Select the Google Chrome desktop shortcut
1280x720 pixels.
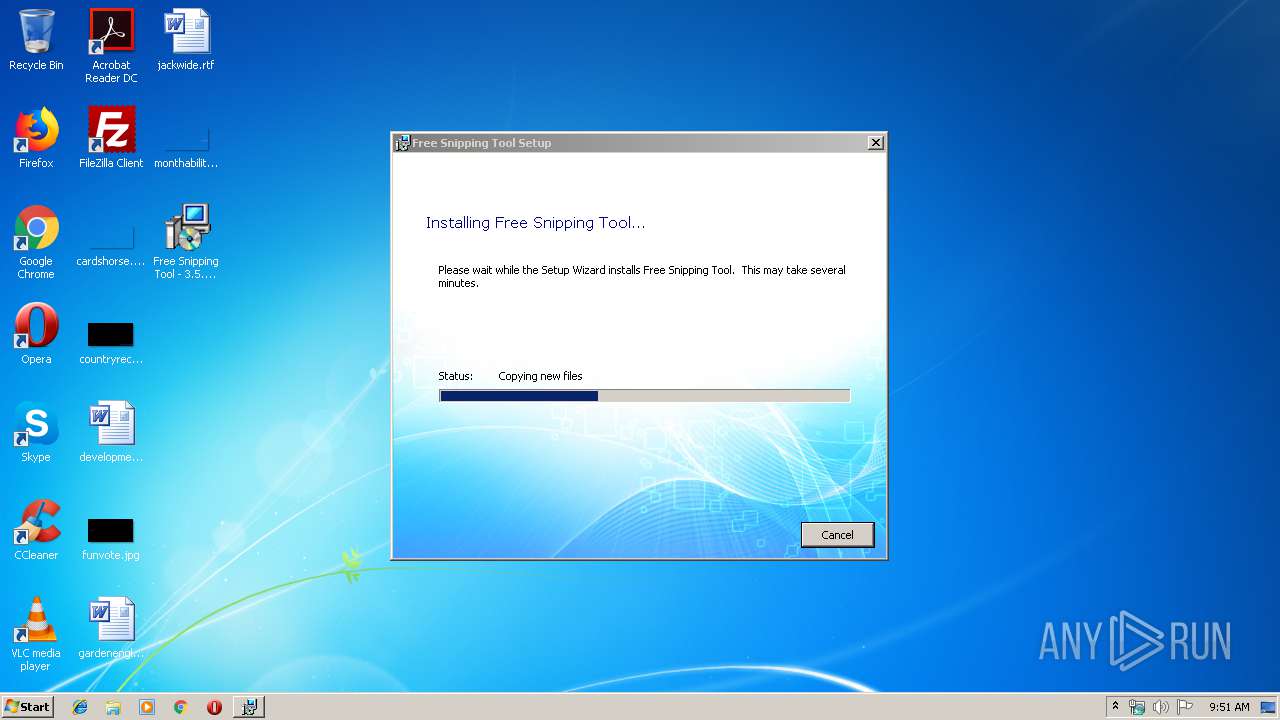pos(36,243)
